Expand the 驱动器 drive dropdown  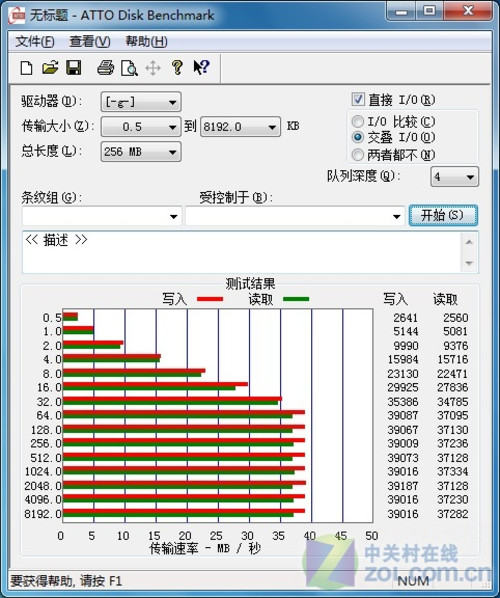[x=141, y=102]
